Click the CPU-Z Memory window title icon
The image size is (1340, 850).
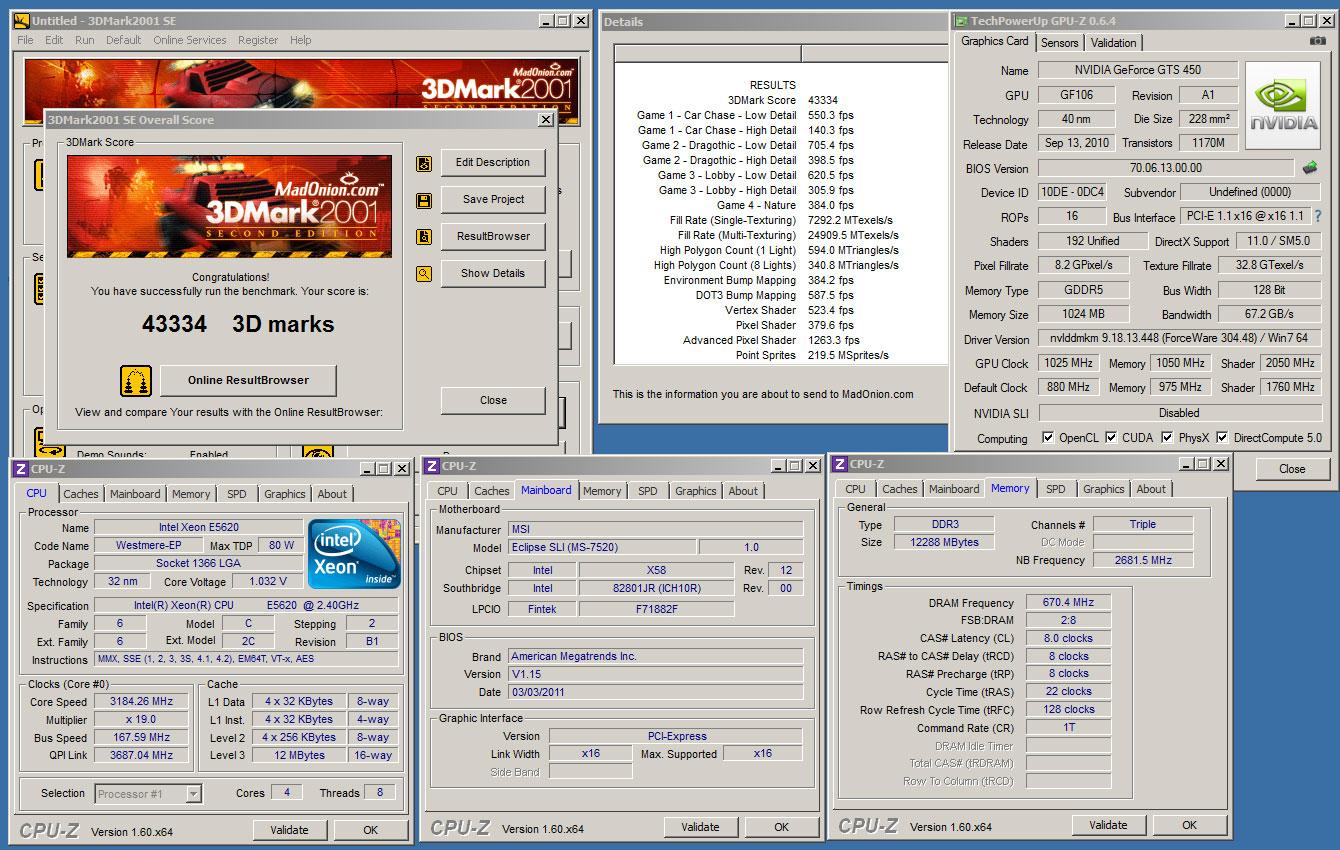pyautogui.click(x=840, y=464)
